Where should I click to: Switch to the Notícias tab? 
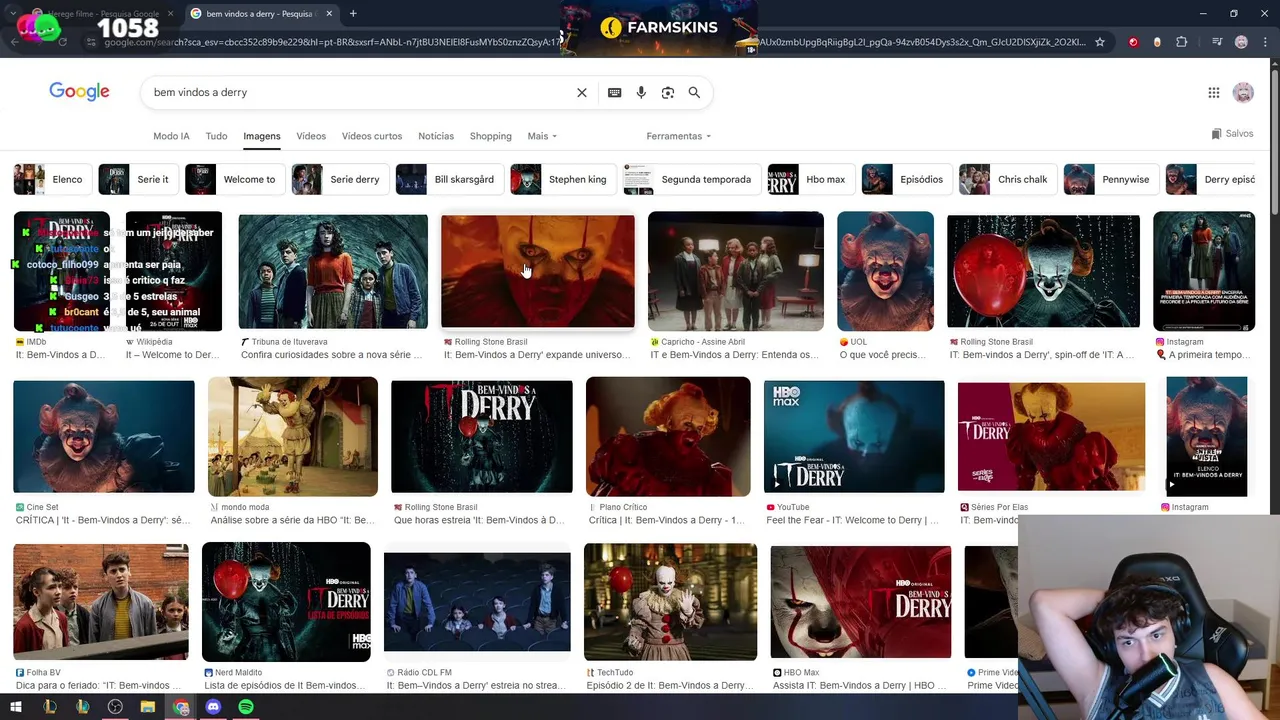[436, 136]
